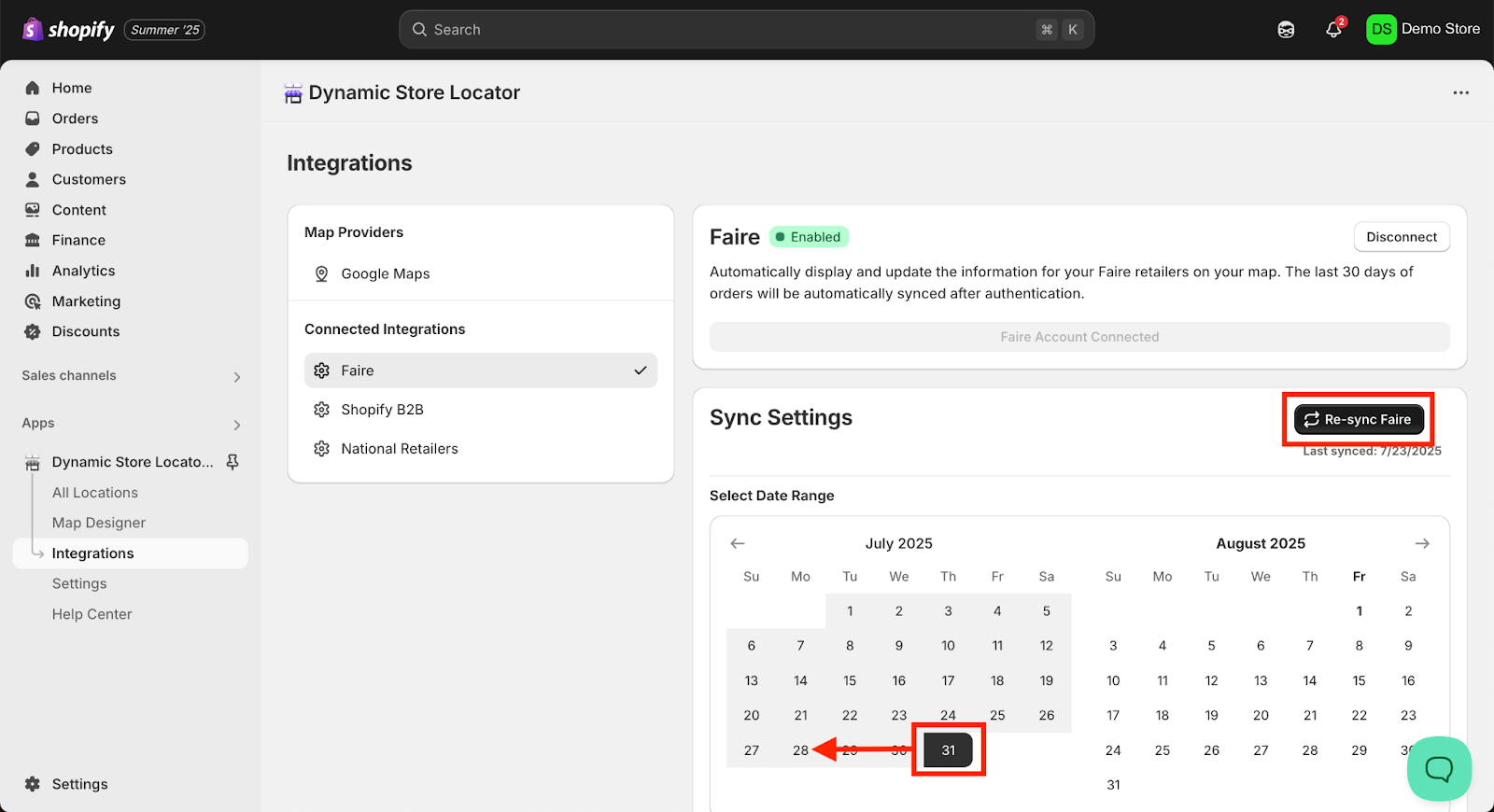The image size is (1494, 812).
Task: Click the Shopify logo
Action: point(68,30)
